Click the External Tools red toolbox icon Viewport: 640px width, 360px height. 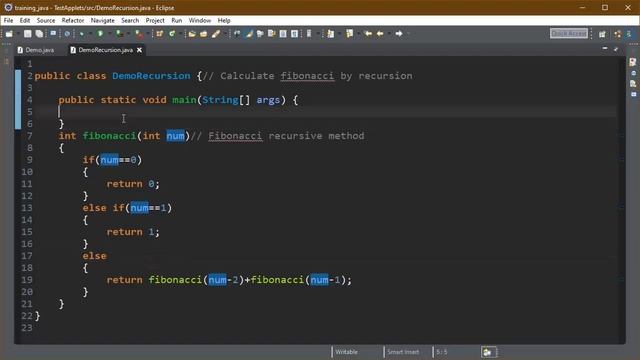(x=140, y=34)
